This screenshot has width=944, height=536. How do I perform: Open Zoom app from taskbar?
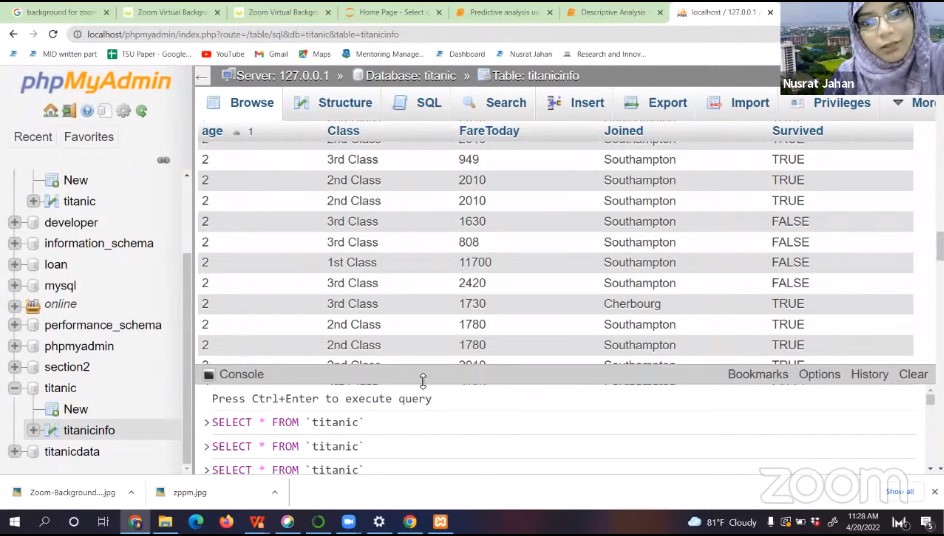point(349,522)
